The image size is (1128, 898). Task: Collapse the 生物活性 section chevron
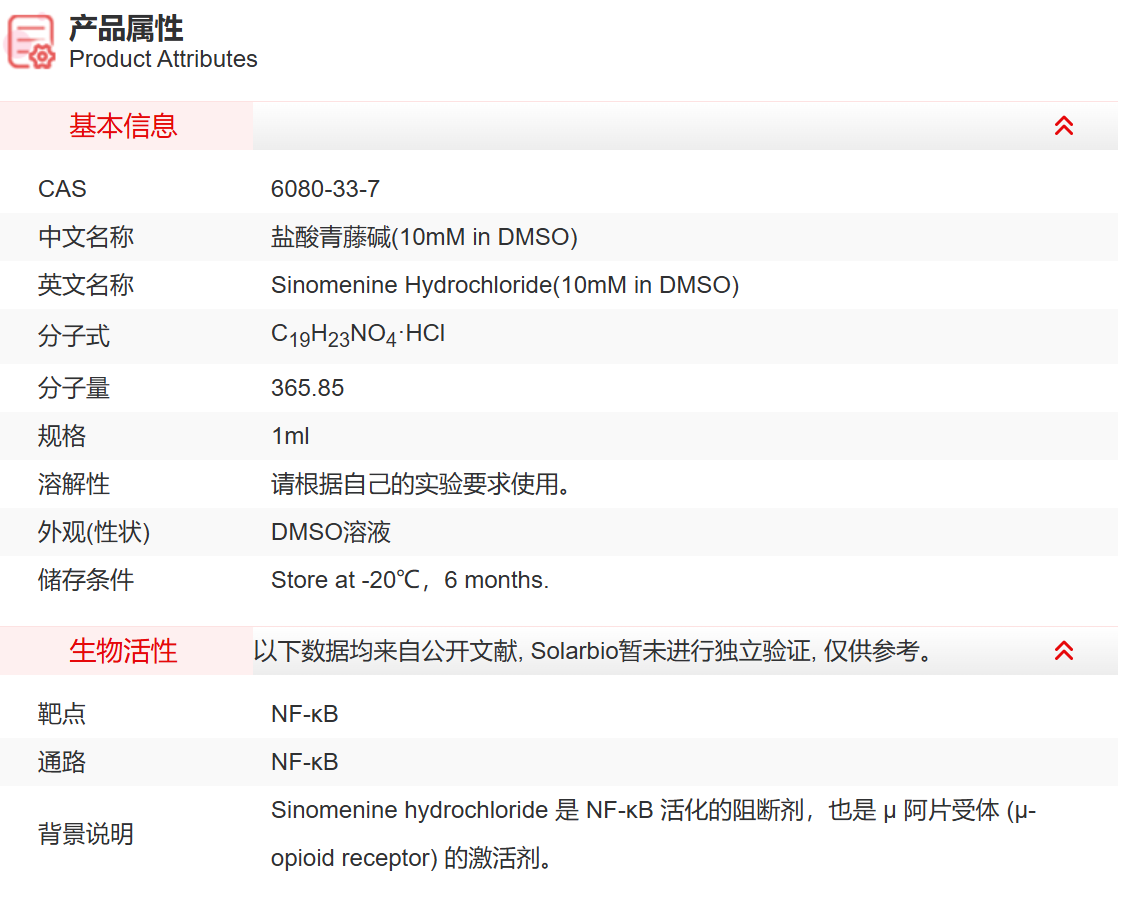pos(1064,650)
